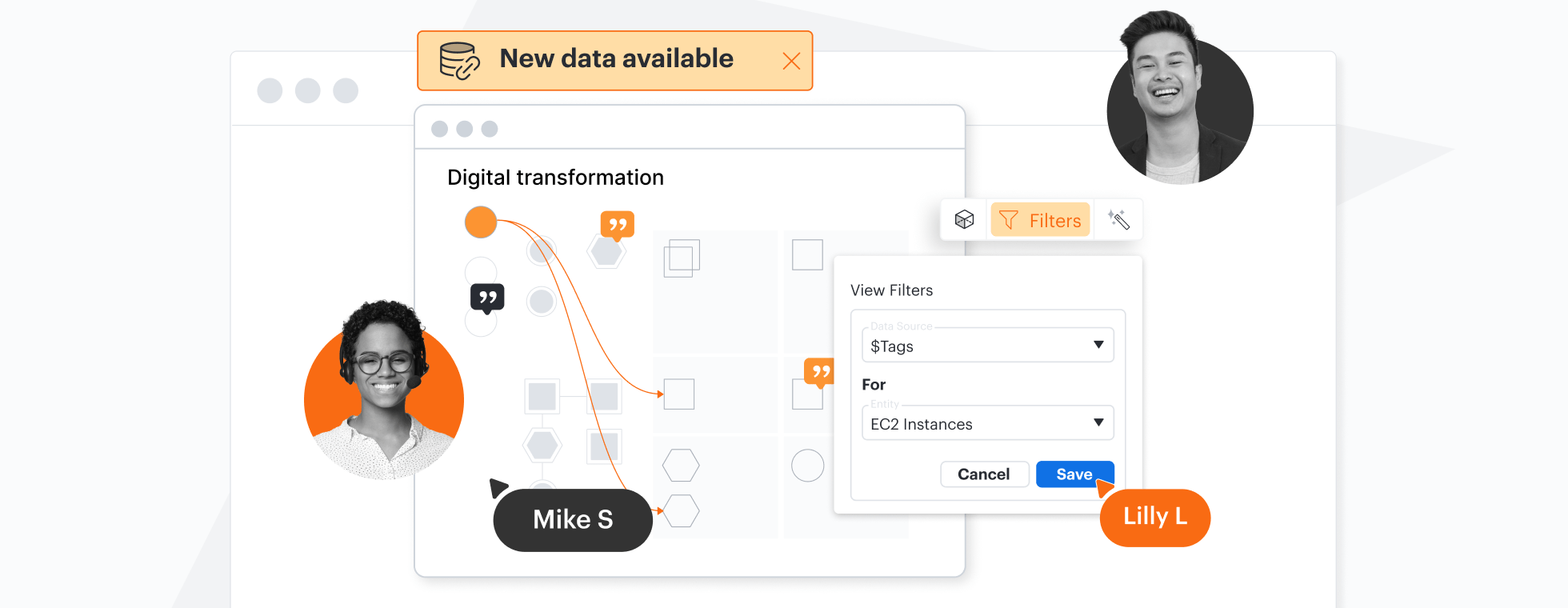Click the Cancel button

tap(984, 474)
